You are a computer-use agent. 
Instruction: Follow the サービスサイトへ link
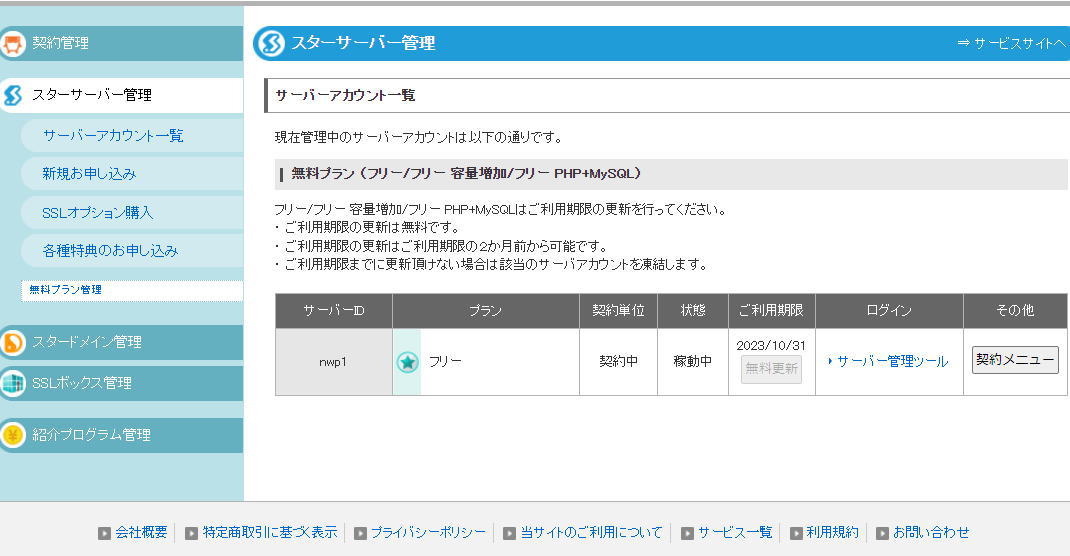point(1012,43)
